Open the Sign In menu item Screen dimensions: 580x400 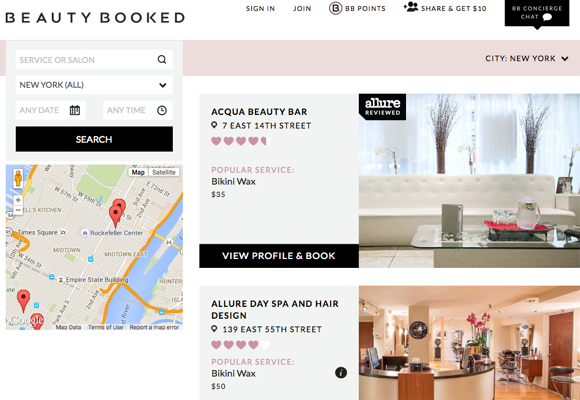tap(260, 9)
